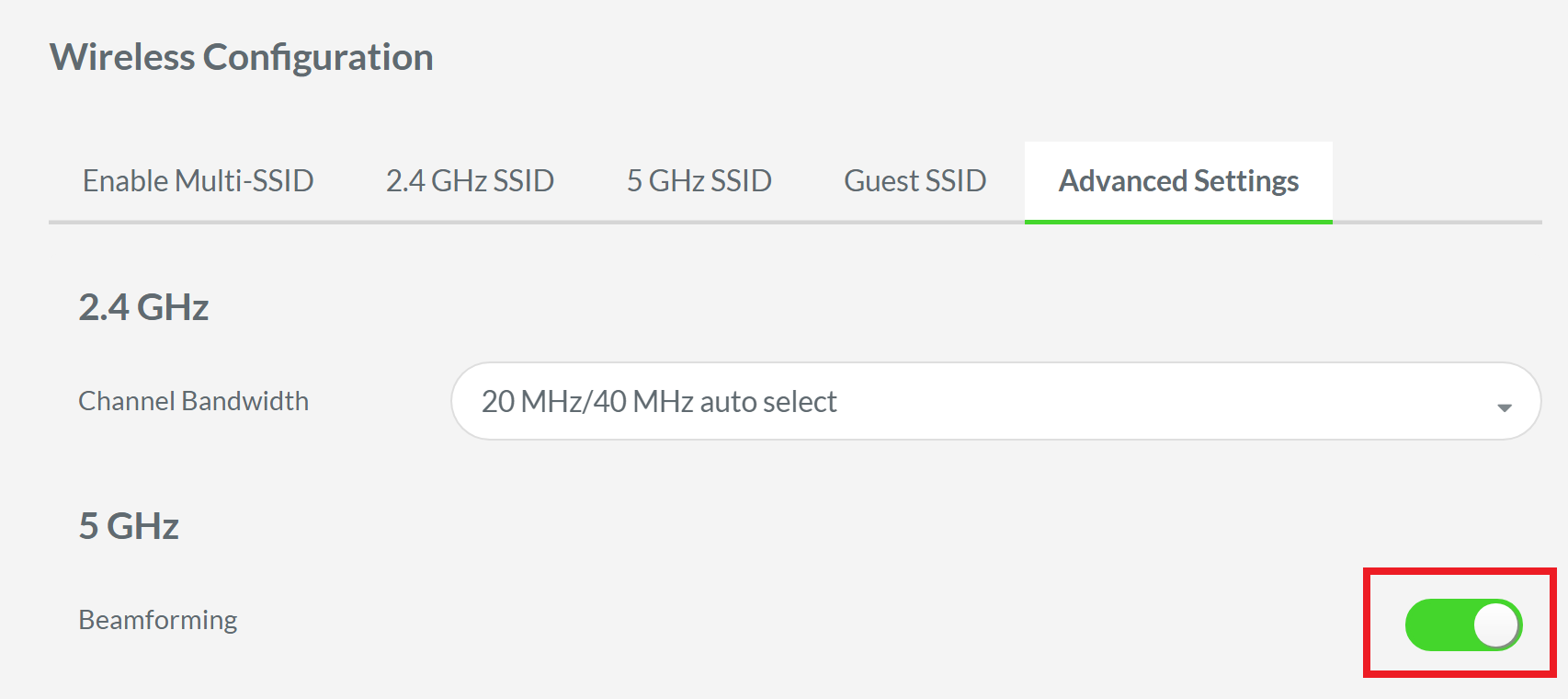The image size is (1568, 699).
Task: Expand the 20 MHz/40 MHz auto select dropdown
Action: 993,402
